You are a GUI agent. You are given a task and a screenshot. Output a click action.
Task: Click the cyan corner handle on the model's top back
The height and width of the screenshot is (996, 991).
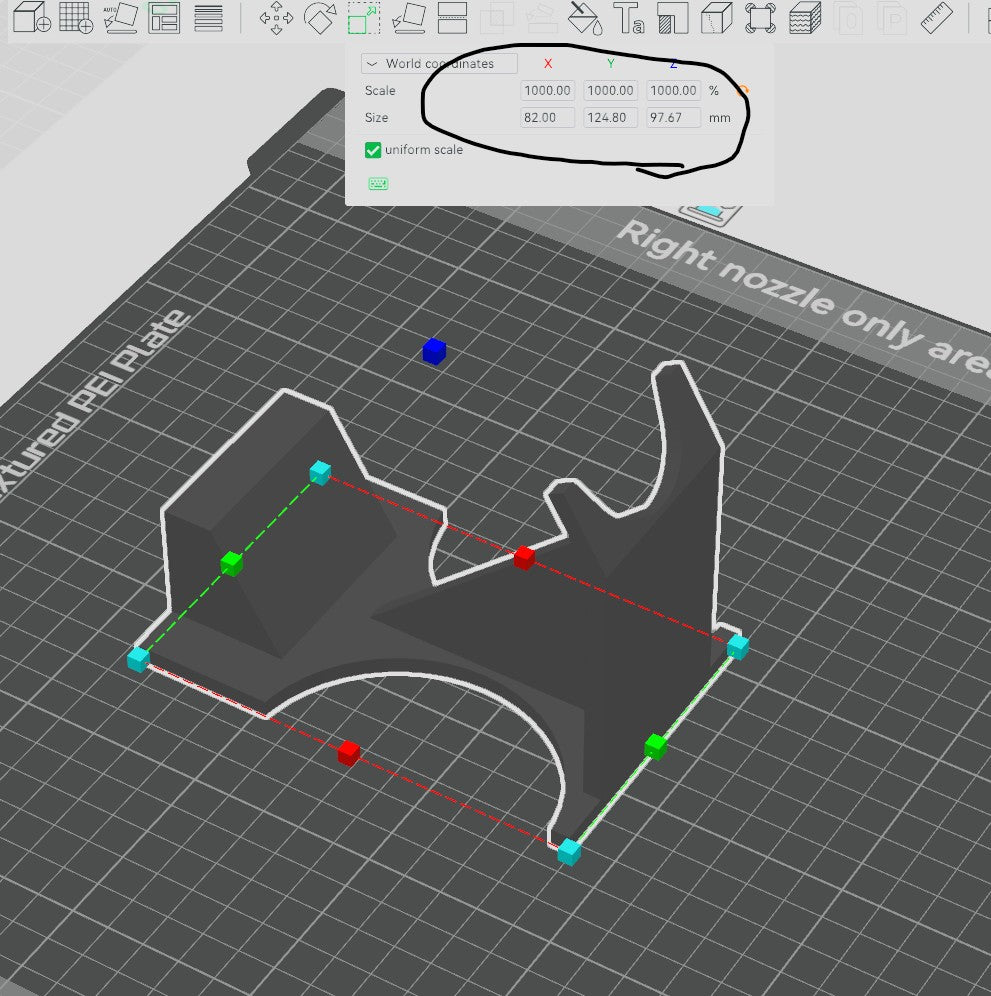(x=320, y=473)
